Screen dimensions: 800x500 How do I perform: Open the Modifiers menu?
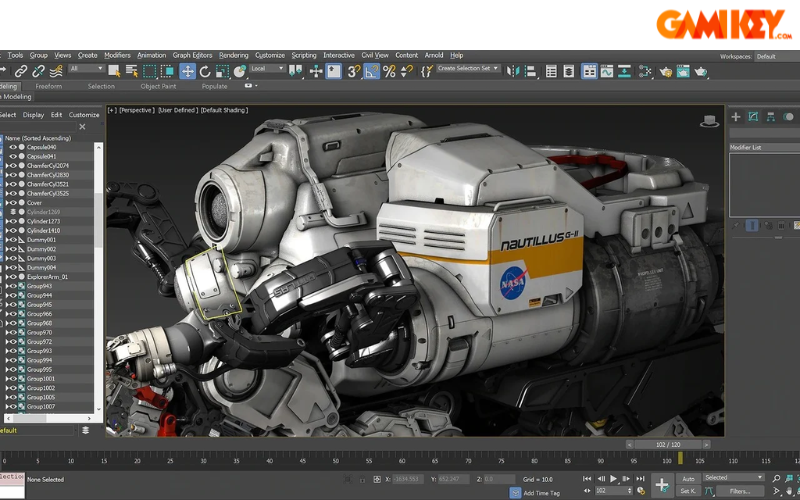[x=117, y=55]
